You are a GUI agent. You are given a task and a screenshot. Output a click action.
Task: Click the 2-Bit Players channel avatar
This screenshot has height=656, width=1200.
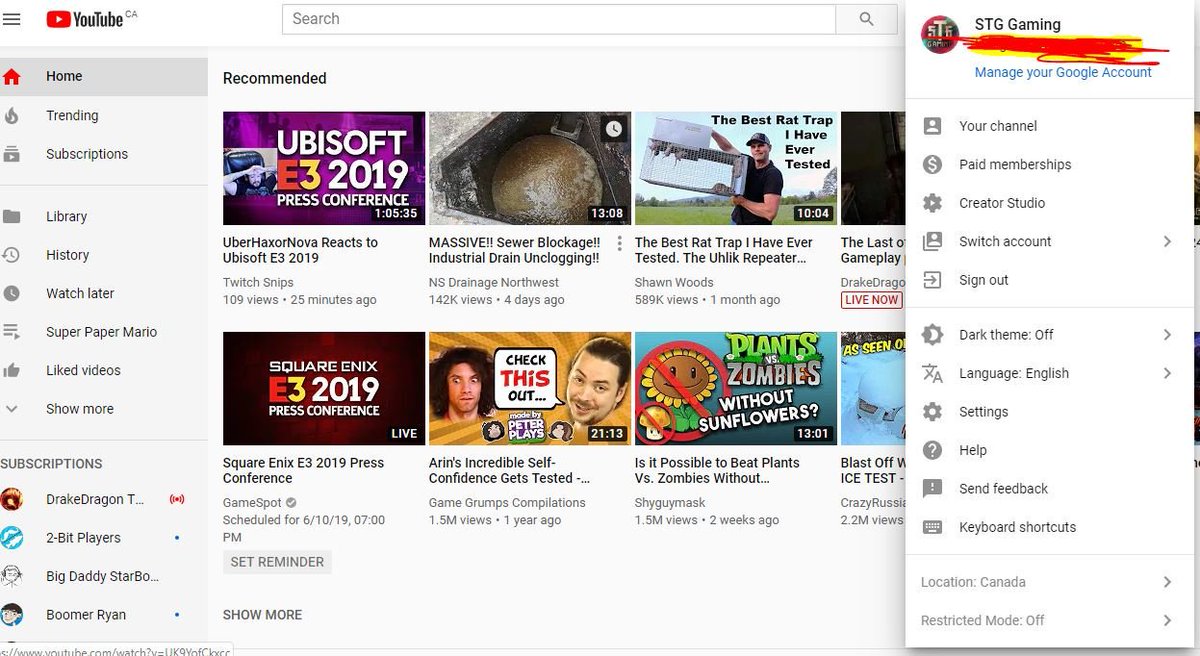tap(11, 538)
